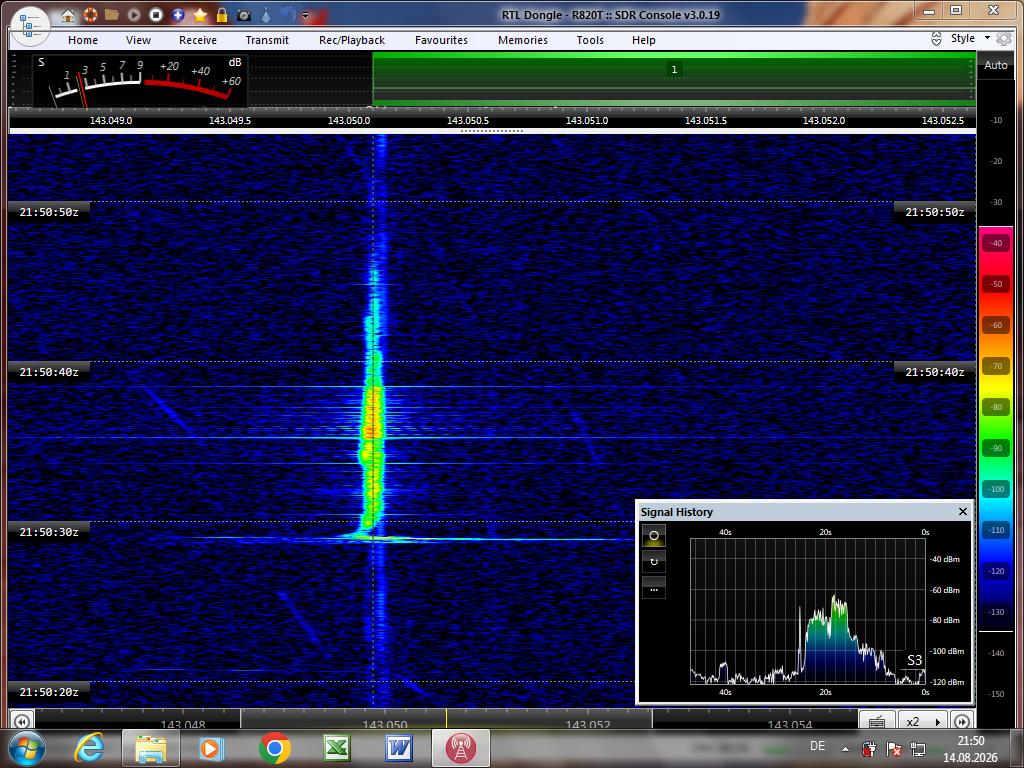Click the -110 marker on colour scale
Image resolution: width=1024 pixels, height=768 pixels.
[x=996, y=530]
